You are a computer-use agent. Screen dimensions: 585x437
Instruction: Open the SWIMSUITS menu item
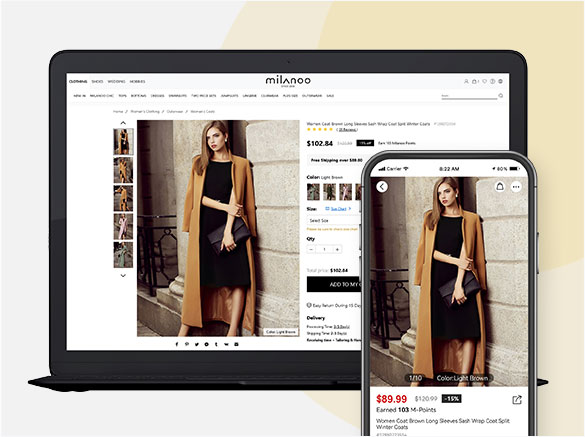[178, 96]
